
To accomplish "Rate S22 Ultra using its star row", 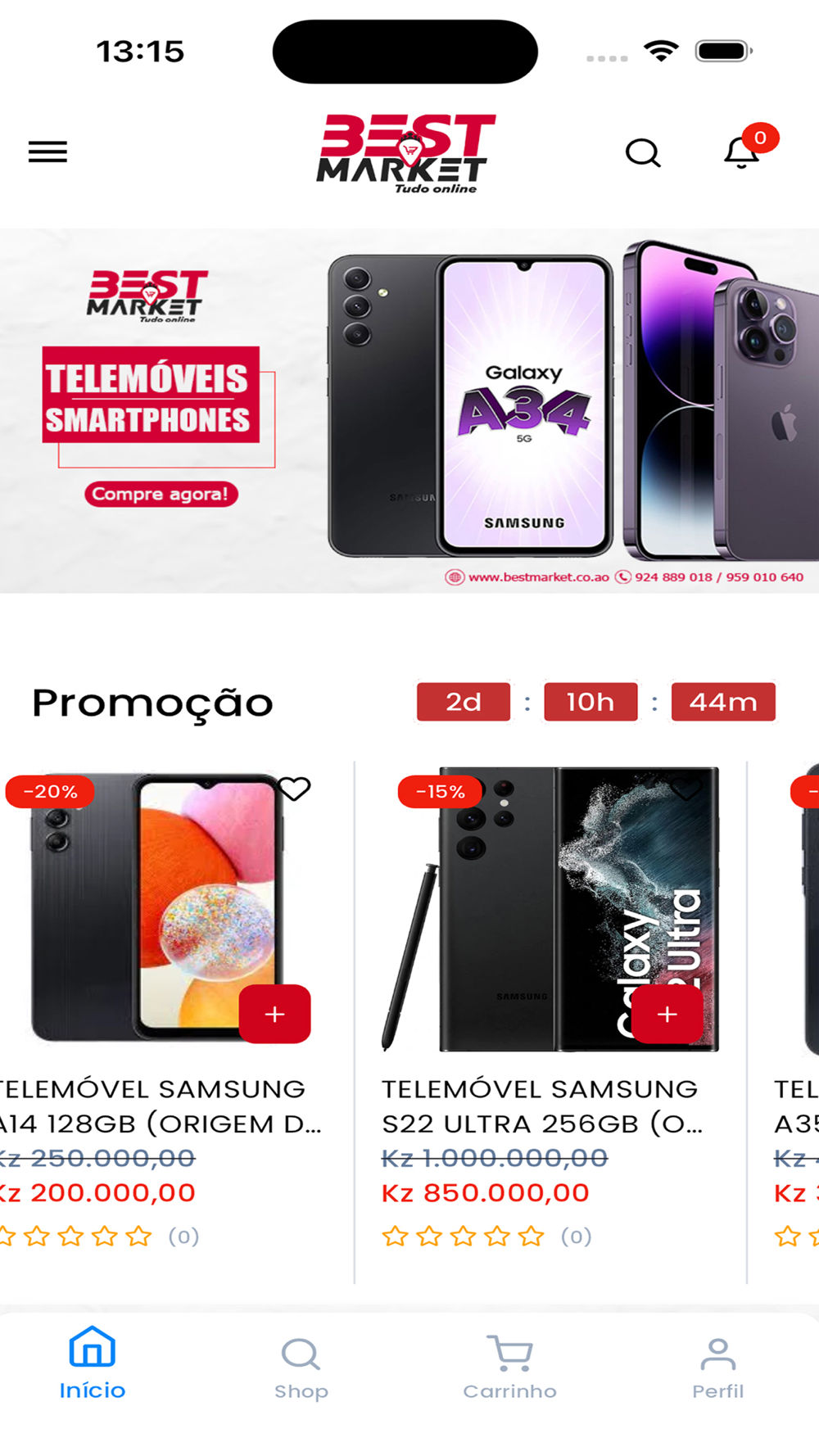I will click(x=463, y=1236).
